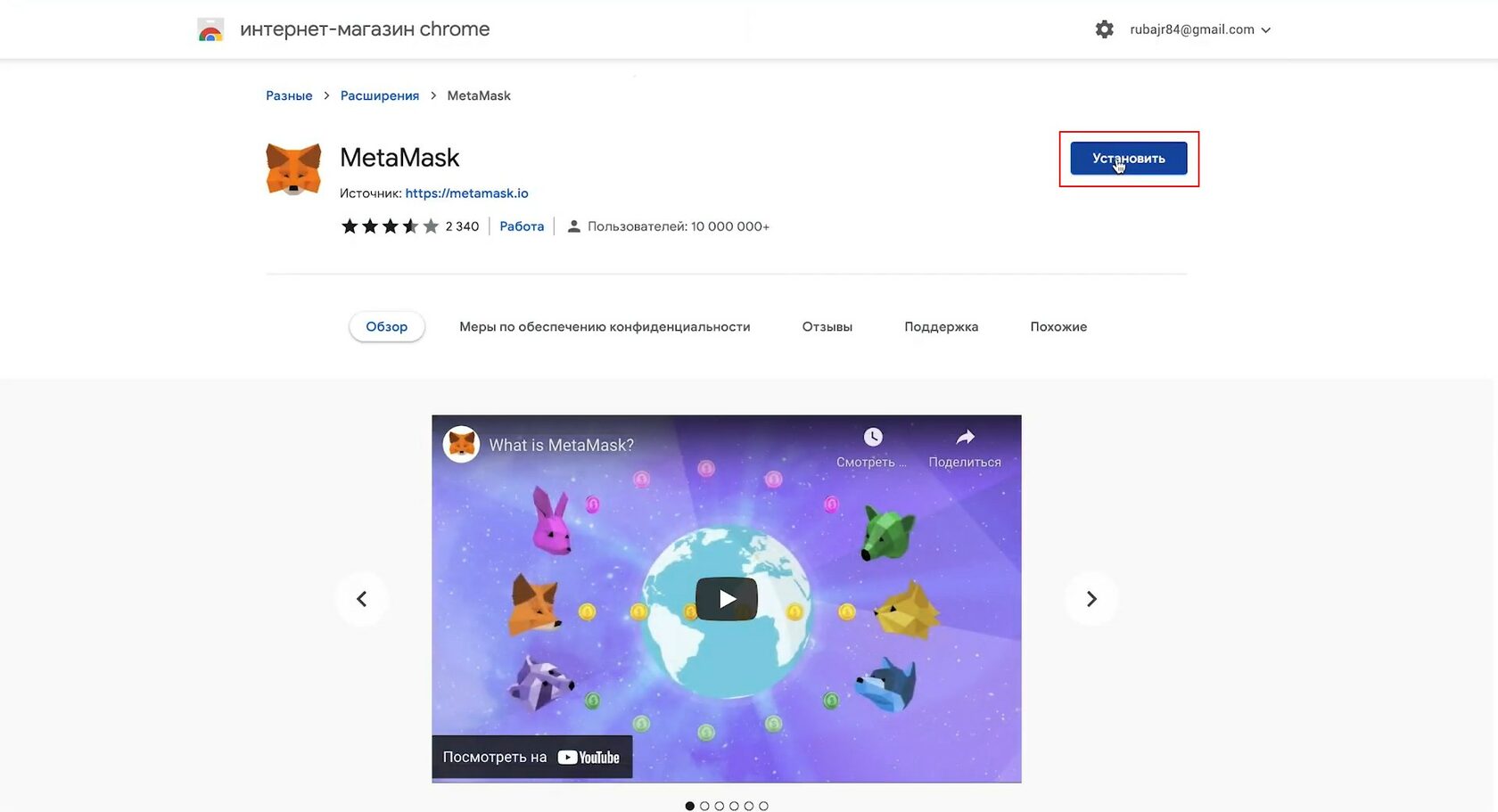Image resolution: width=1498 pixels, height=812 pixels.
Task: Click the MetaMask fox extension icon
Action: [x=293, y=168]
